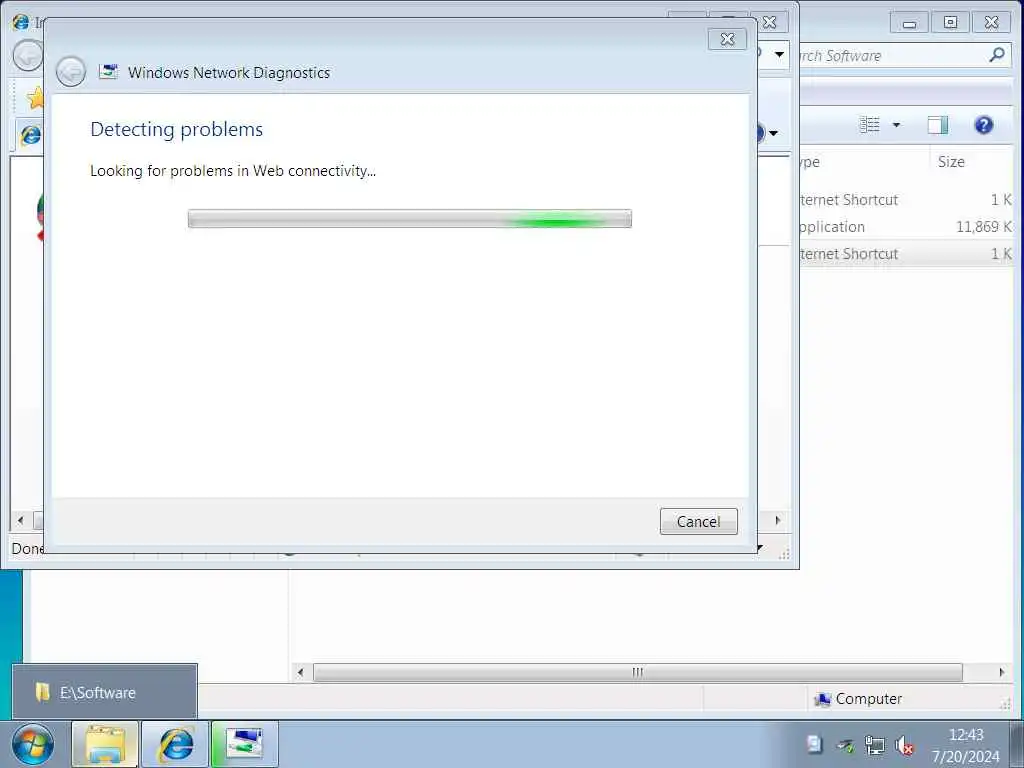Minimize the Explorer Software window
This screenshot has height=768, width=1024.
909,22
